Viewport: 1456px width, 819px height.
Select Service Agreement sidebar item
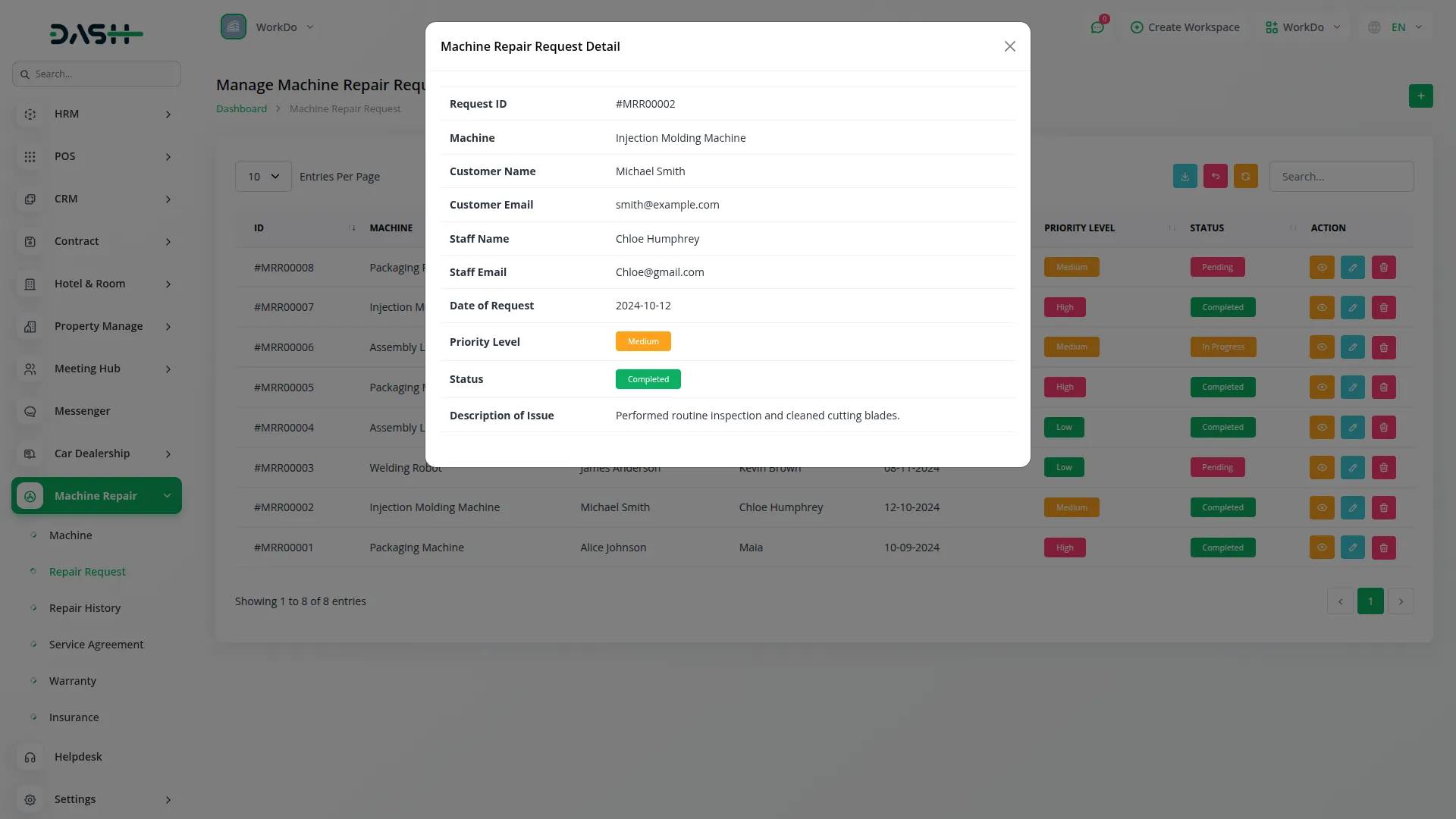tap(96, 645)
